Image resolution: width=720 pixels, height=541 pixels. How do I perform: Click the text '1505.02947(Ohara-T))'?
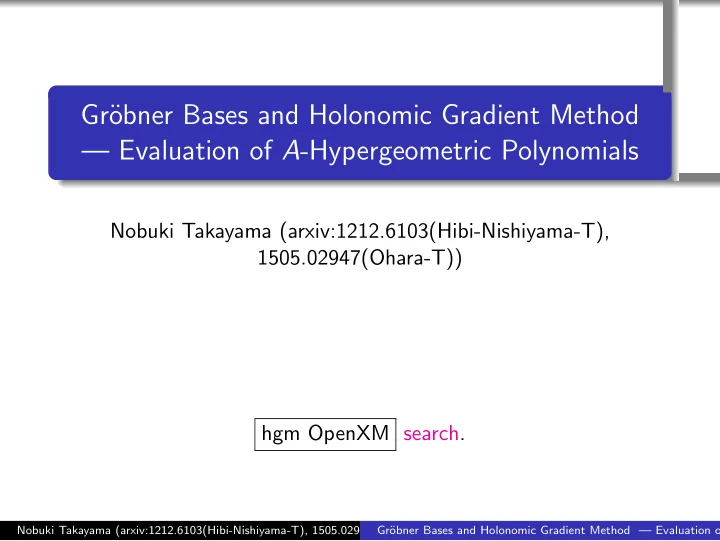360,258
